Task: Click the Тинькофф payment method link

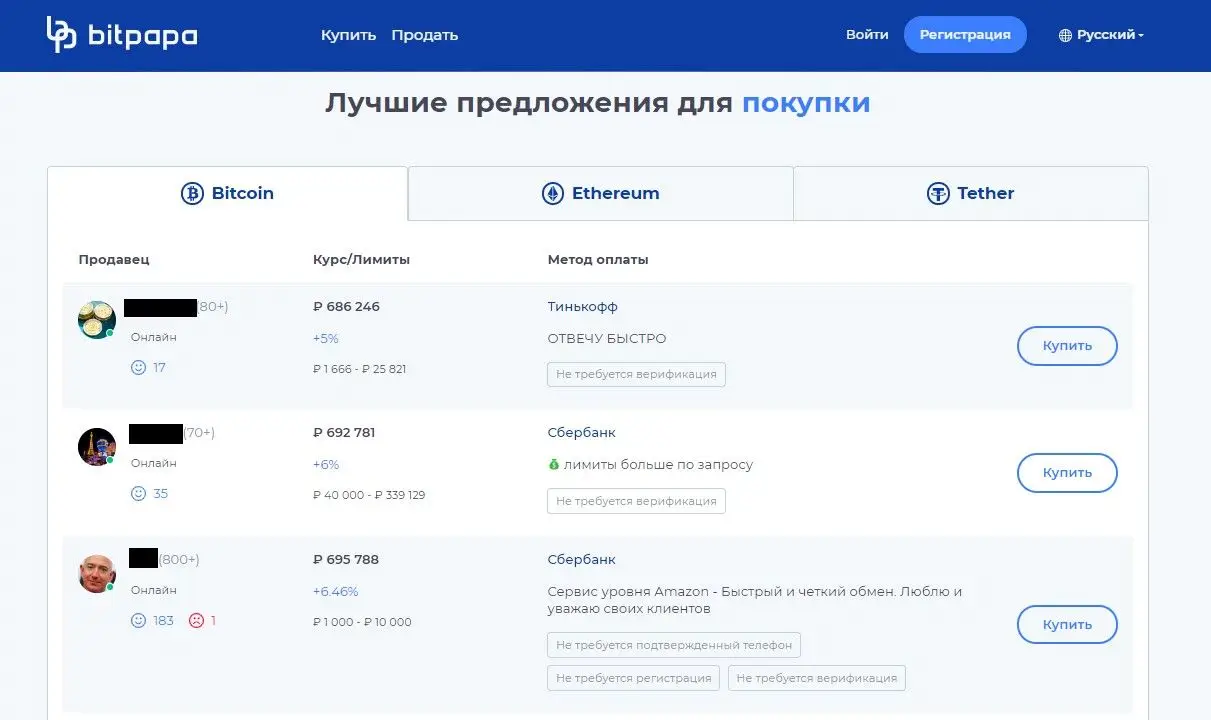Action: click(x=583, y=307)
